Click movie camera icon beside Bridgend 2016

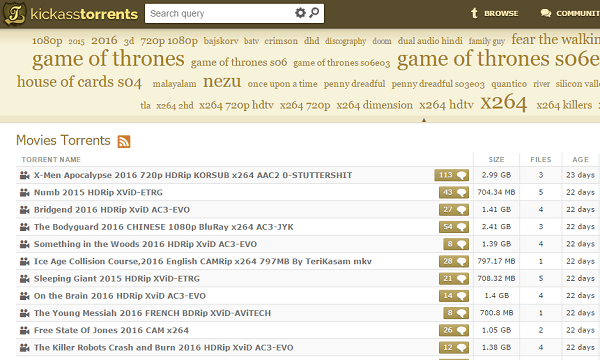[x=24, y=210]
